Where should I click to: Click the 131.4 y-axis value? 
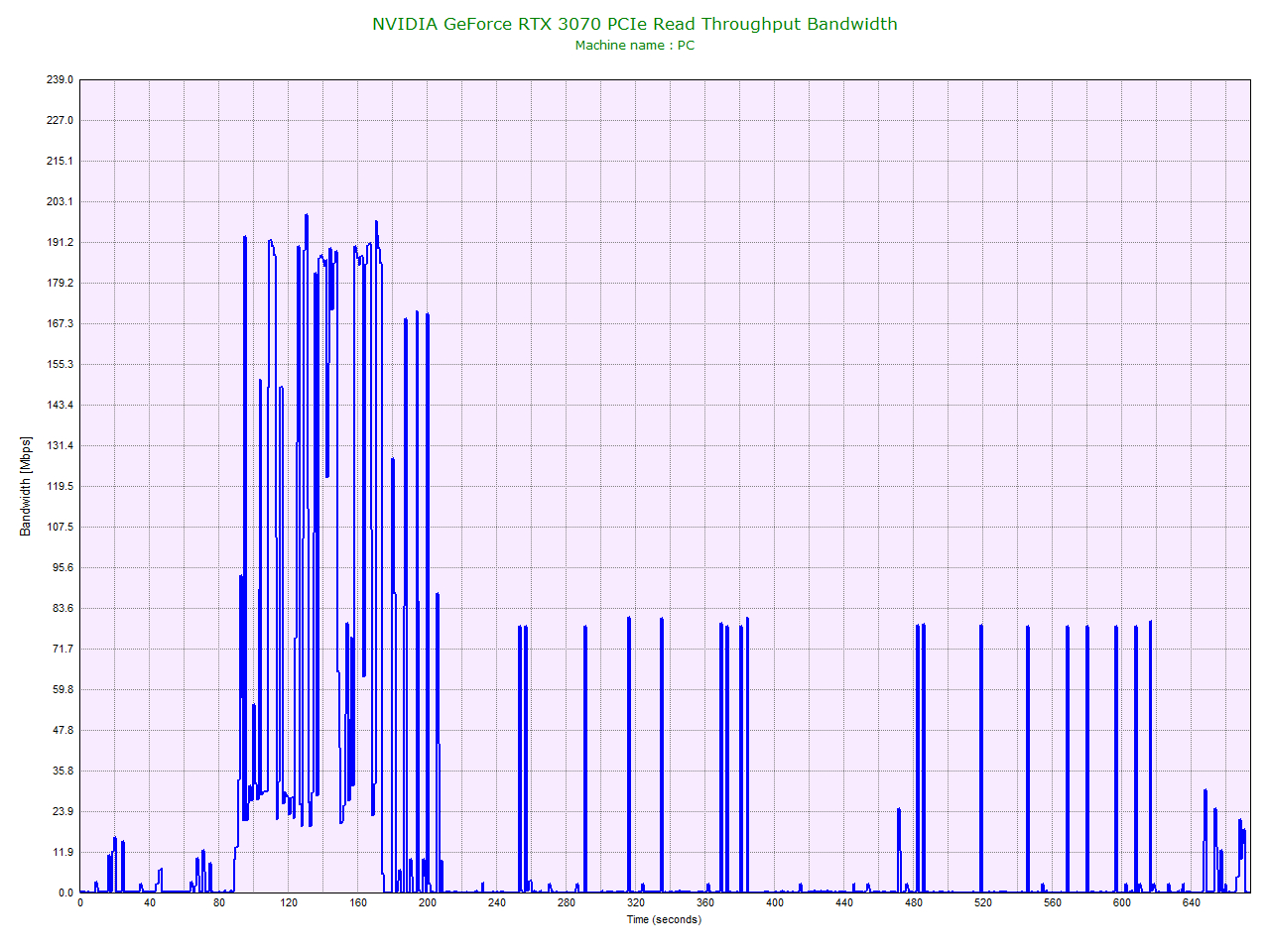61,445
